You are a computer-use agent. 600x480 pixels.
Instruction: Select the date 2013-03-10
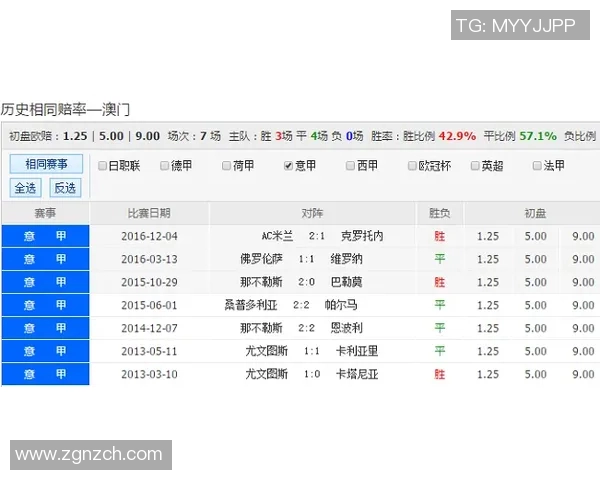[149, 374]
